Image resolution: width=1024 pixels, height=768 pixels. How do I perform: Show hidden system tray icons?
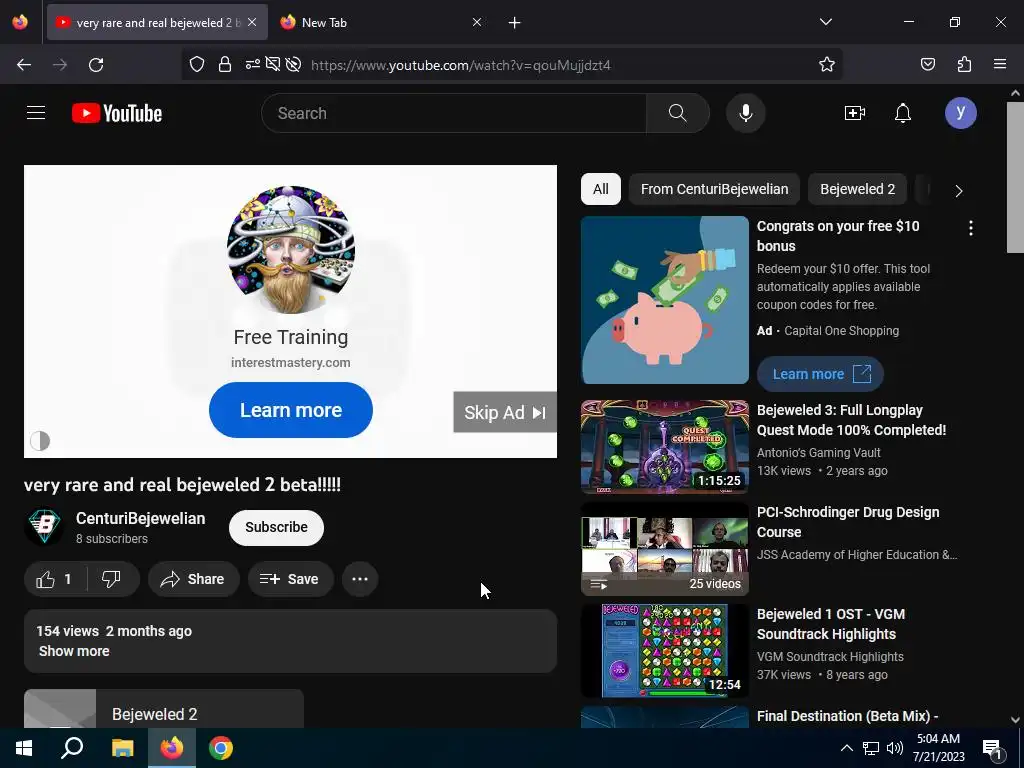(x=846, y=748)
